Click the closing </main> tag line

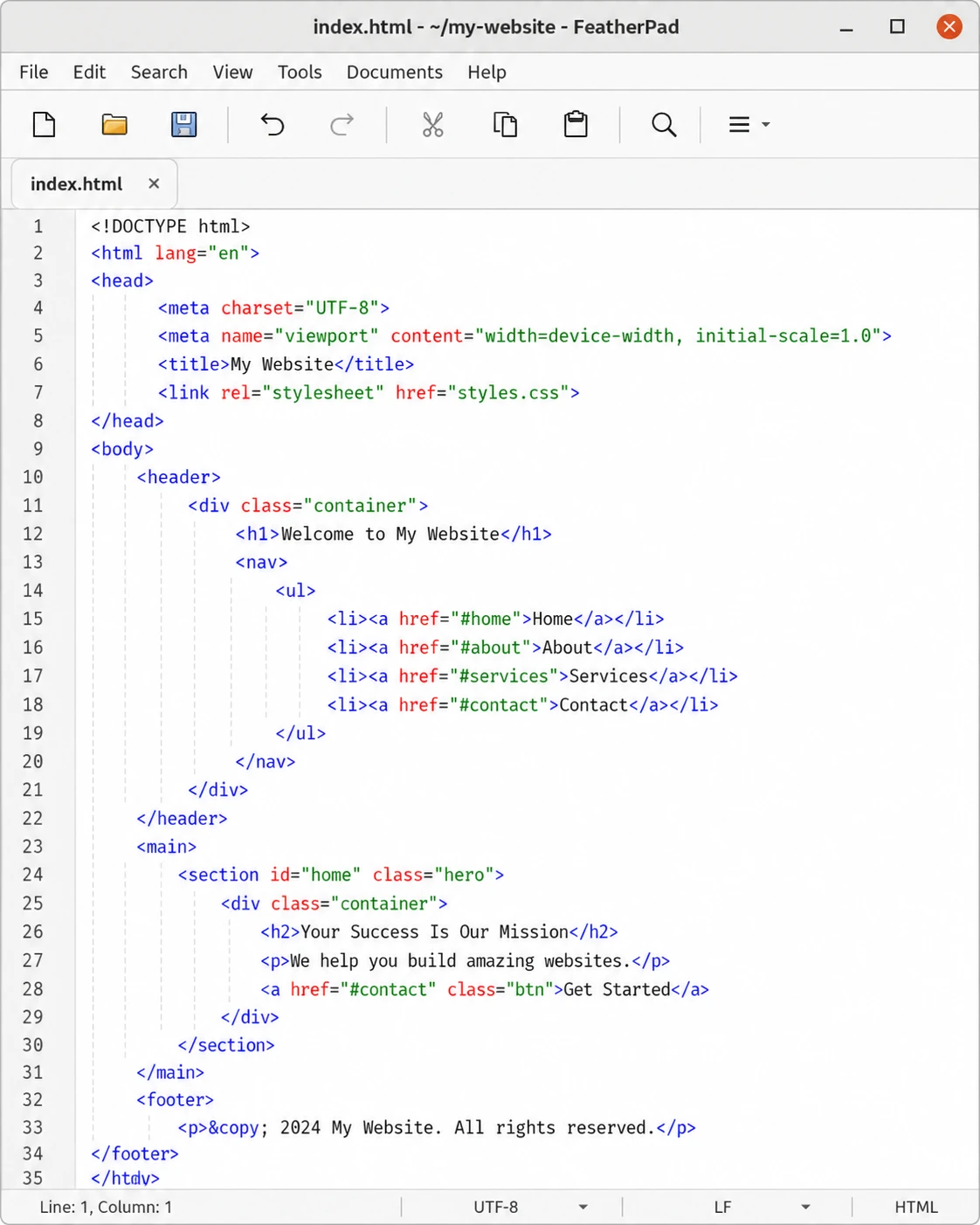170,1072
